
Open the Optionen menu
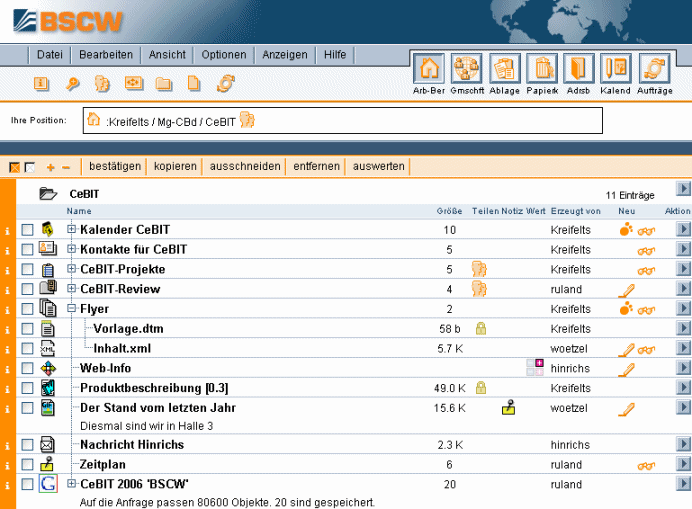coord(223,55)
